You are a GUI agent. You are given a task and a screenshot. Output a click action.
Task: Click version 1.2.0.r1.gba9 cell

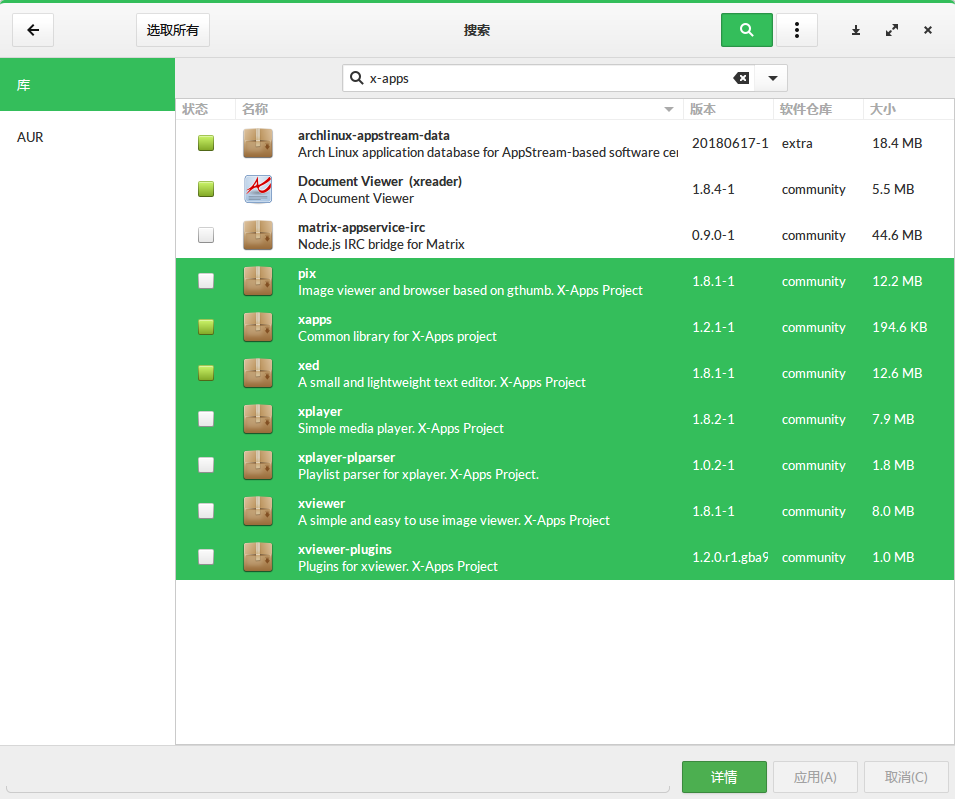pos(730,557)
